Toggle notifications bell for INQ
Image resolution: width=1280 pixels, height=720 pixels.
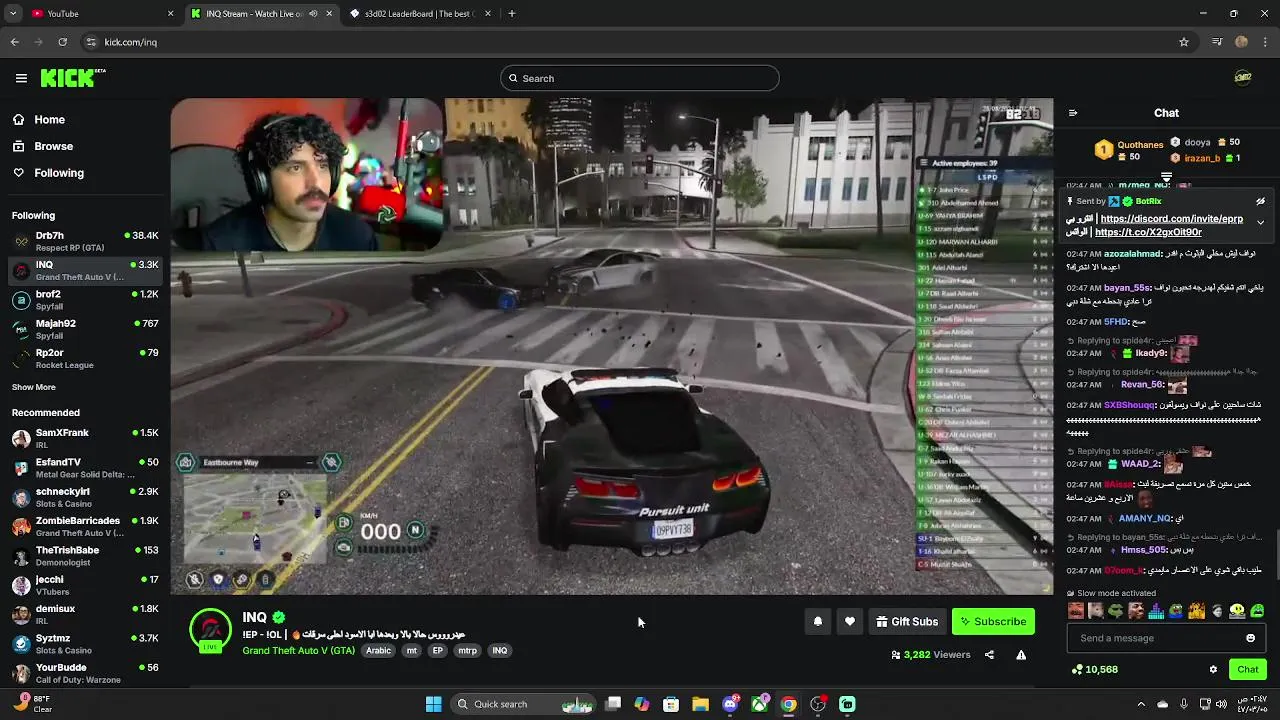pos(818,622)
